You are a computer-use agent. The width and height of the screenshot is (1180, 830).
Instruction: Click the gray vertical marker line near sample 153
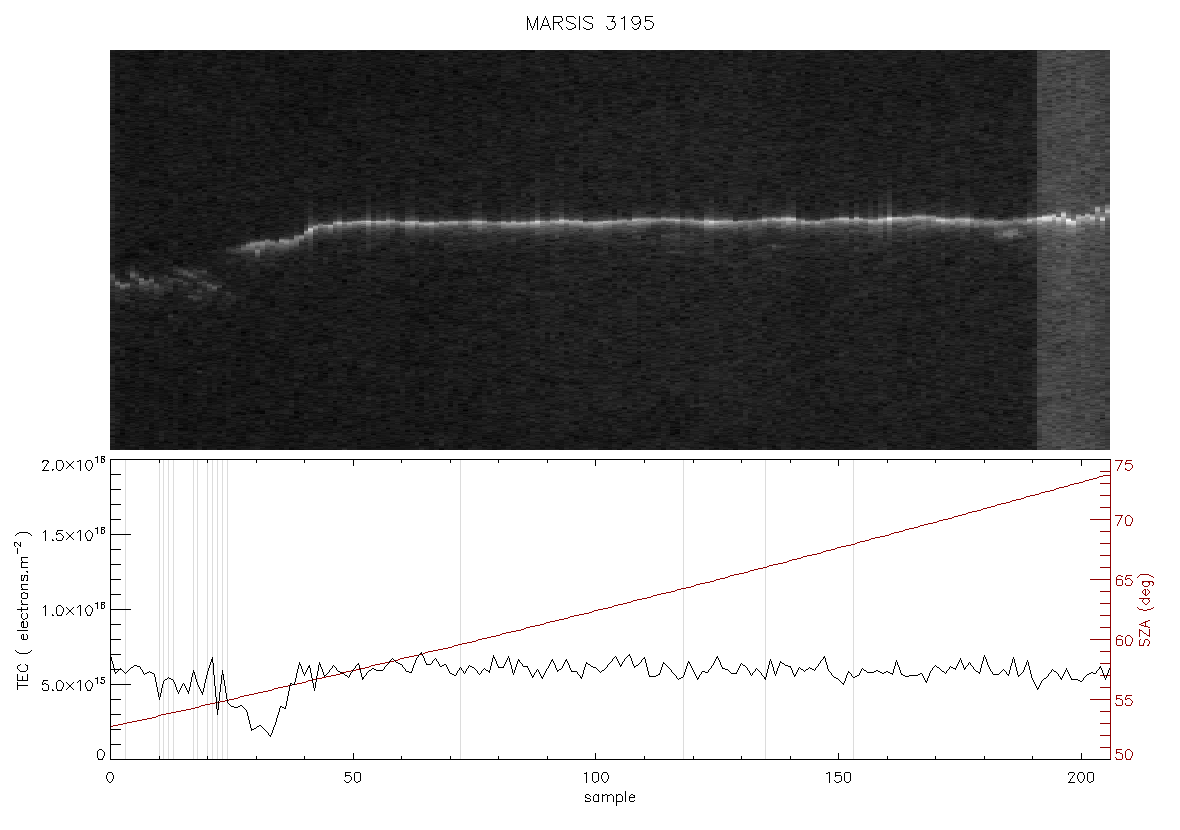point(853,610)
